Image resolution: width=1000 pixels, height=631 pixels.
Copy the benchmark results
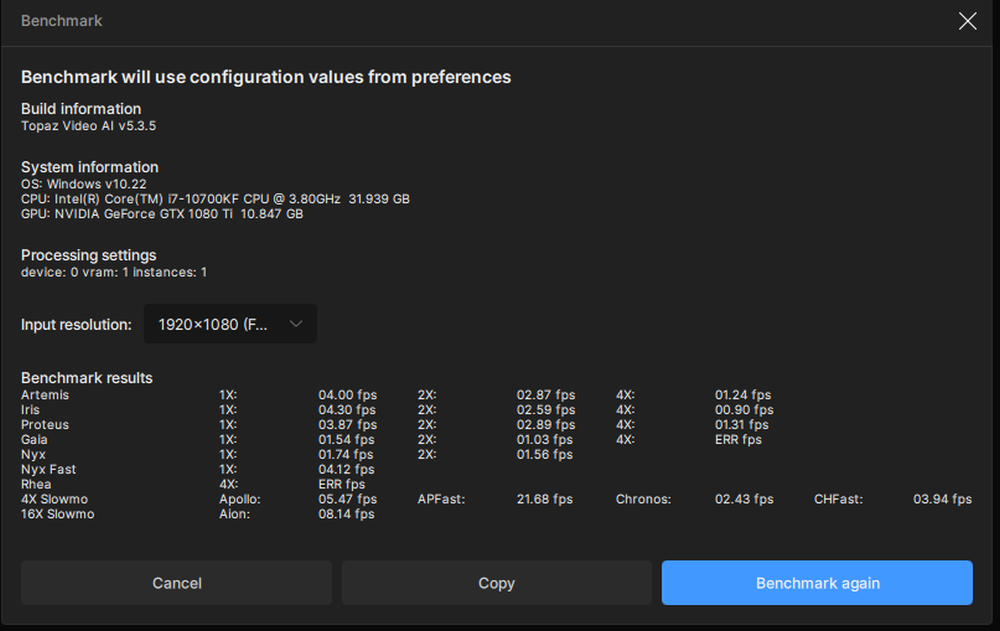tap(496, 583)
